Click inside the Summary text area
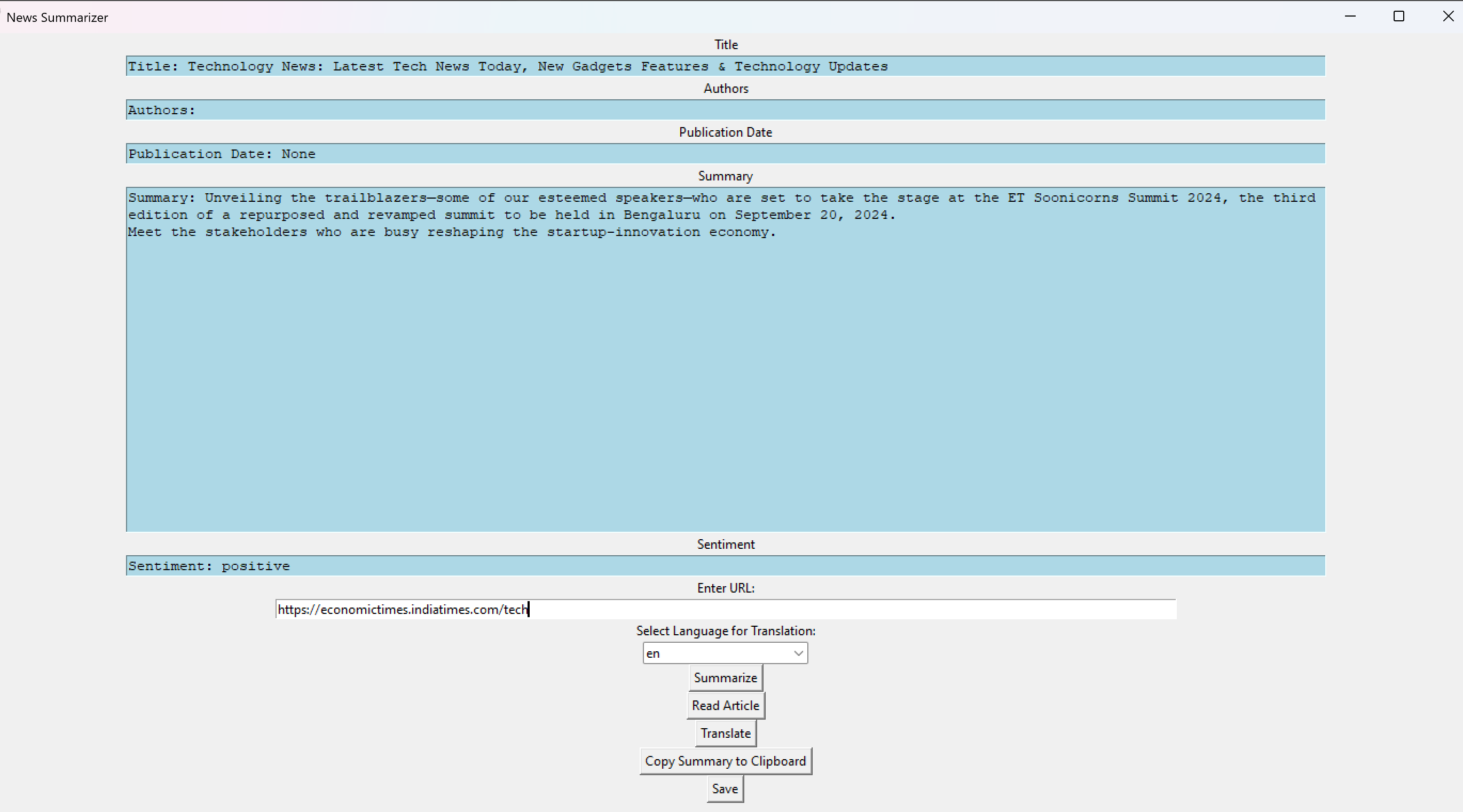 [725, 369]
